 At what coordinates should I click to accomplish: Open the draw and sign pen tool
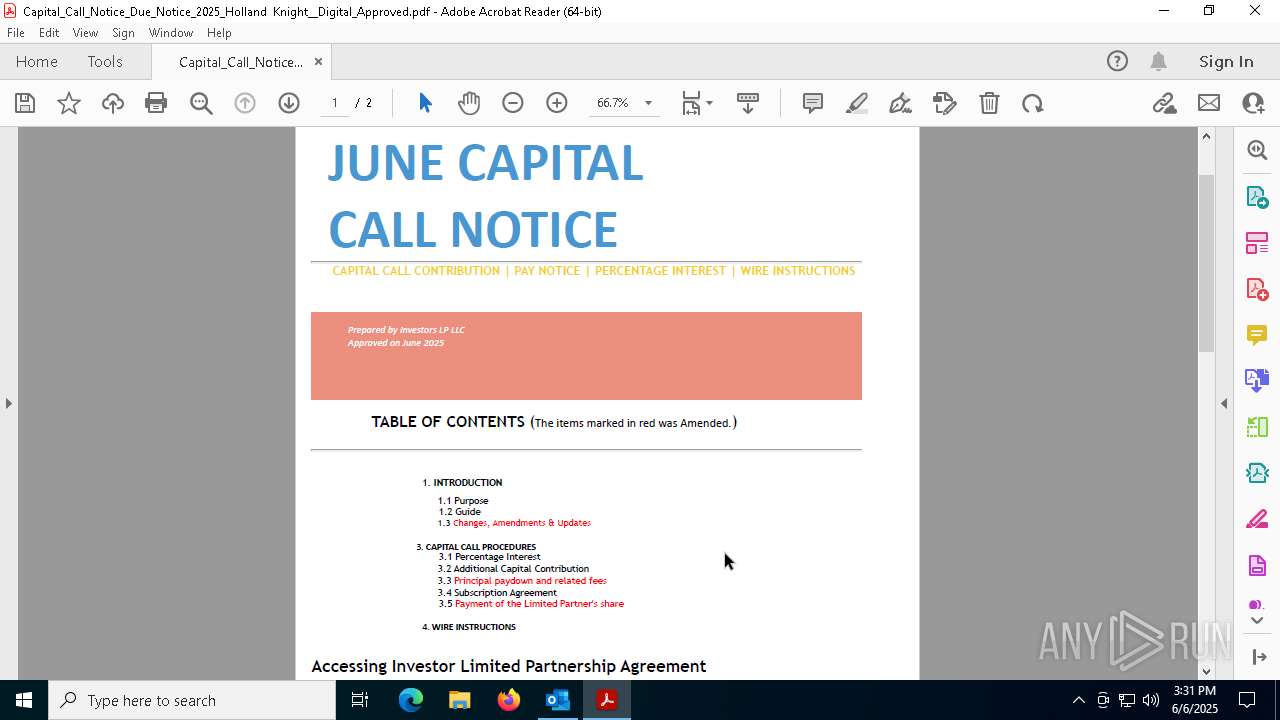coord(901,103)
